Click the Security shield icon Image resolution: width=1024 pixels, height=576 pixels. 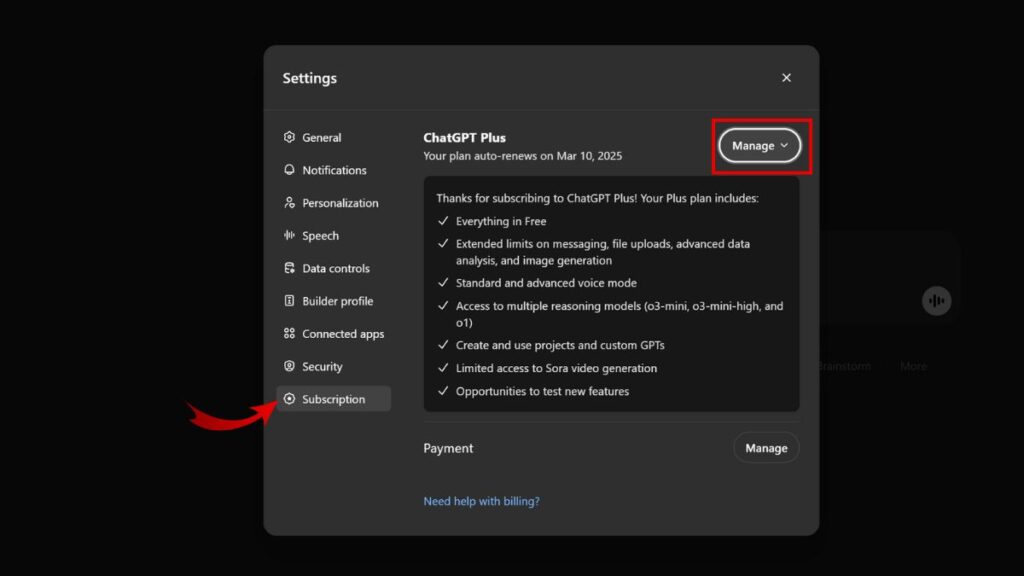[x=289, y=366]
